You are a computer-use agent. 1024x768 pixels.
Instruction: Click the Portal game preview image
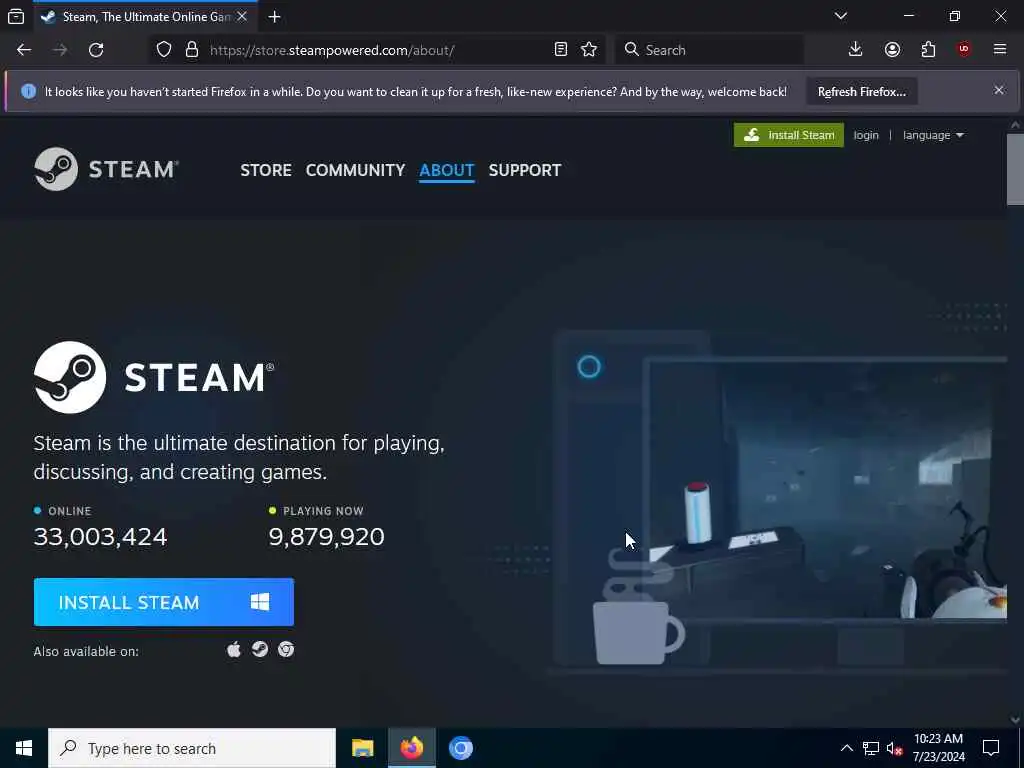pyautogui.click(x=825, y=490)
